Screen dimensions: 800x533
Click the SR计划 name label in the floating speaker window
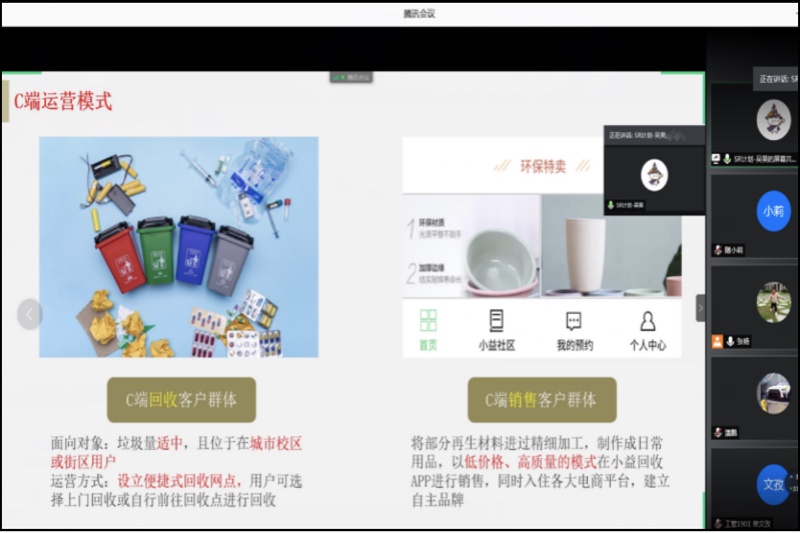tap(630, 206)
